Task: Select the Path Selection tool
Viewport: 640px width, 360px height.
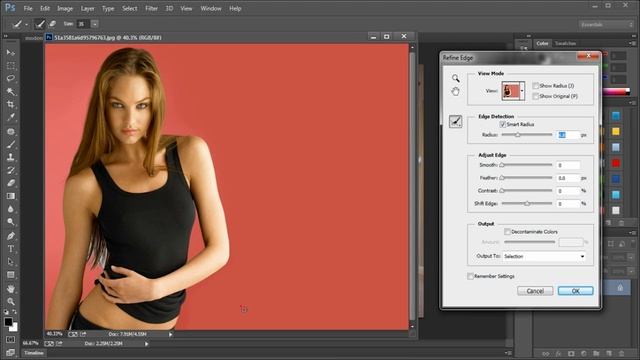Action: (x=11, y=262)
